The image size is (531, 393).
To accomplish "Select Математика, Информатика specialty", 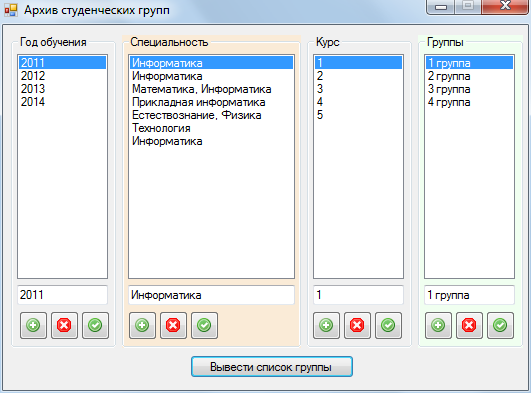I will pos(212,89).
